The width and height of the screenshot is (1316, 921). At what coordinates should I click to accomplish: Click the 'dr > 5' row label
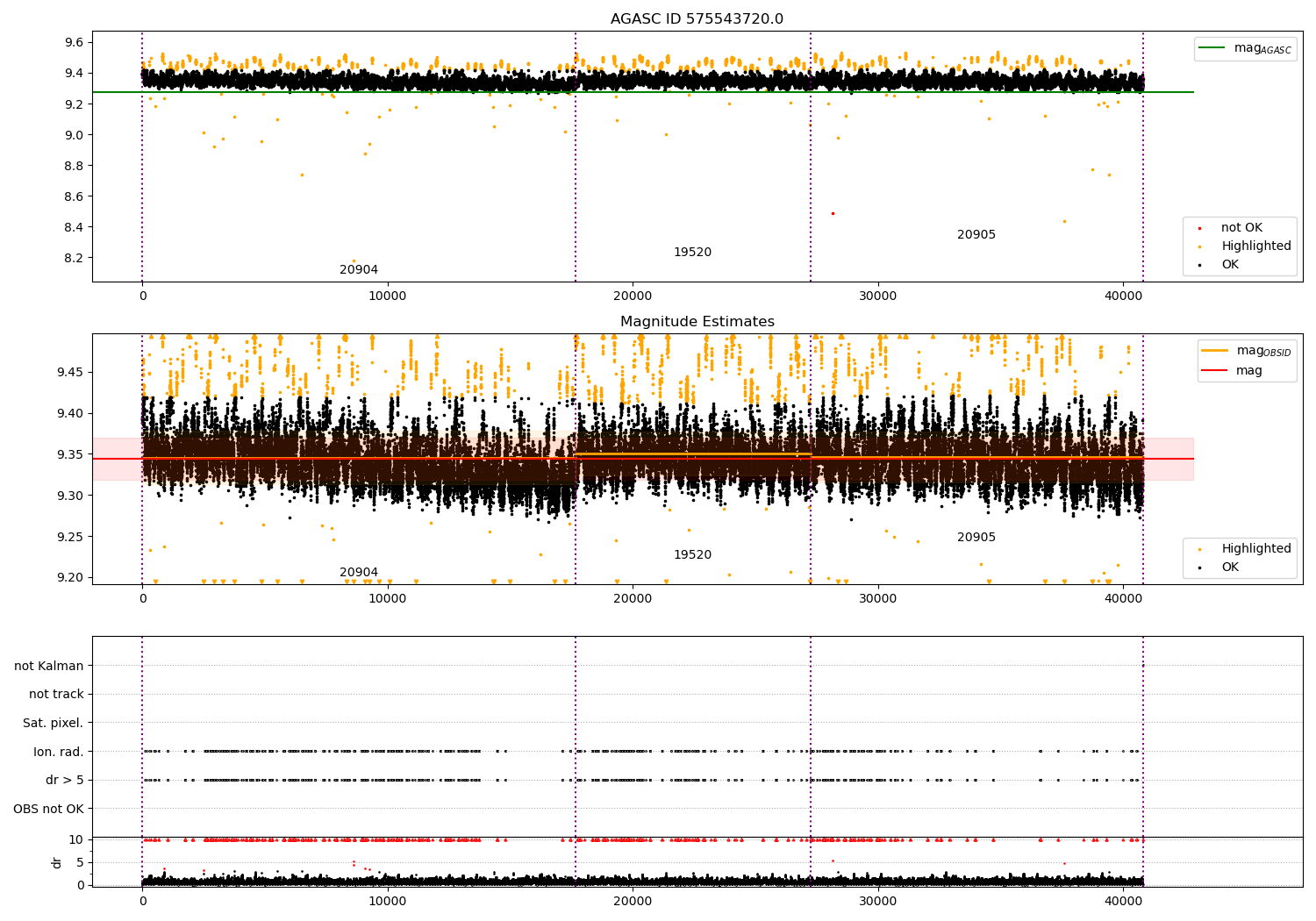(65, 781)
